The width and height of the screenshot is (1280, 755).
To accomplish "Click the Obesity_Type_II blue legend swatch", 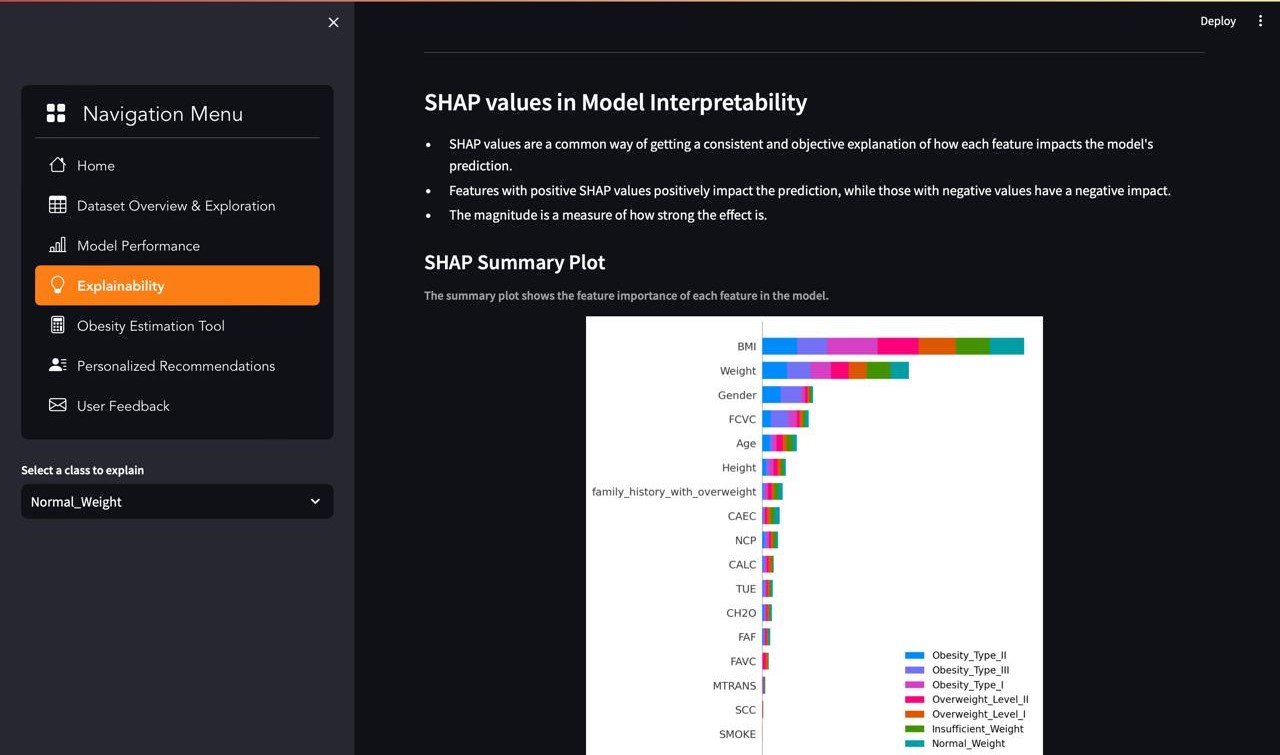I will 914,656.
